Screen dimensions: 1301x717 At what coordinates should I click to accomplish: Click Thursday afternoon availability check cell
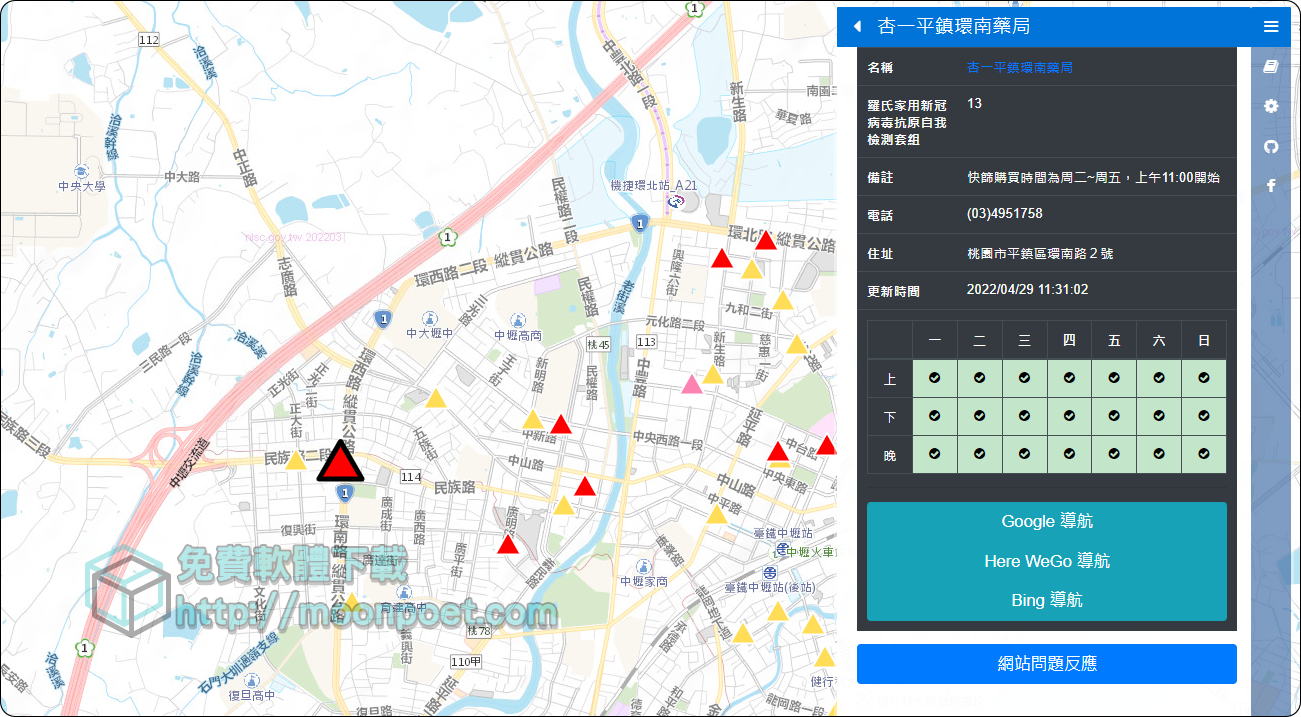click(x=1069, y=416)
